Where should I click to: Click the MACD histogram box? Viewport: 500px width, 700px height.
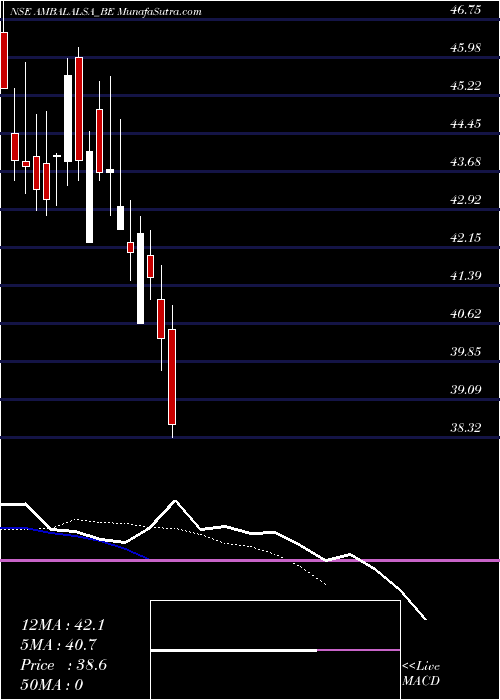coord(275,650)
